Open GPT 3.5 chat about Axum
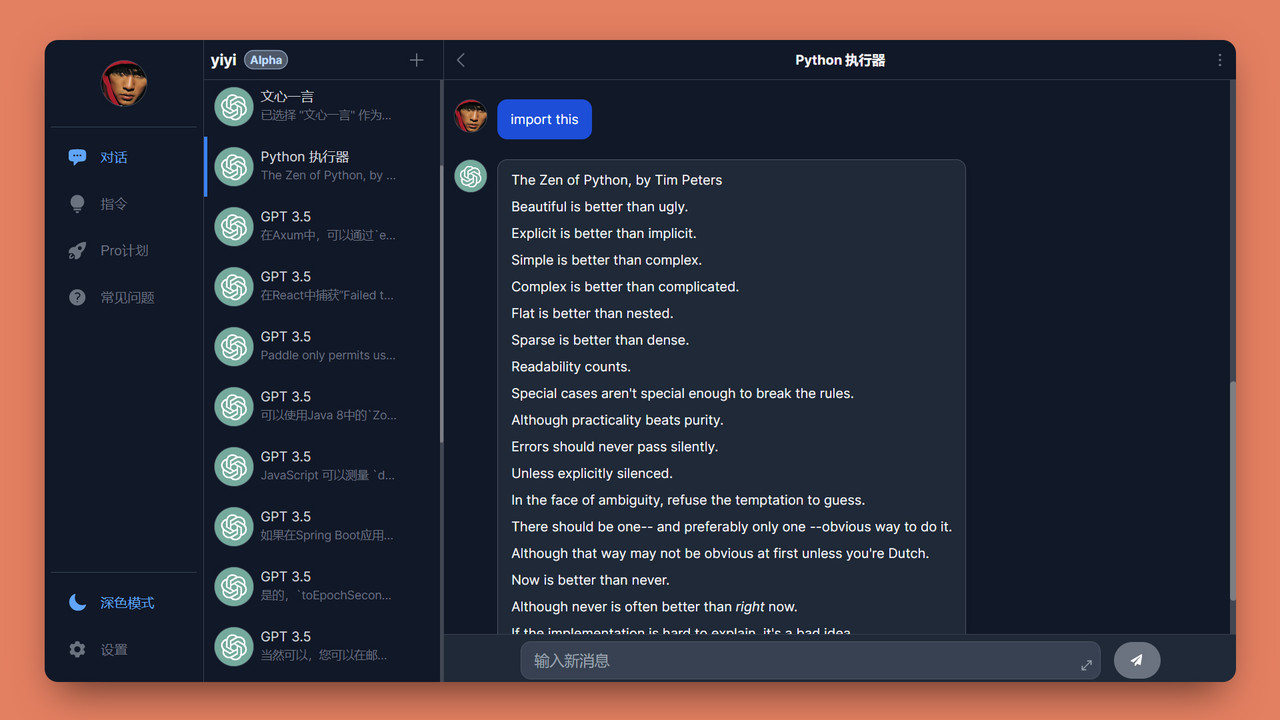Image resolution: width=1280 pixels, height=720 pixels. coord(322,226)
